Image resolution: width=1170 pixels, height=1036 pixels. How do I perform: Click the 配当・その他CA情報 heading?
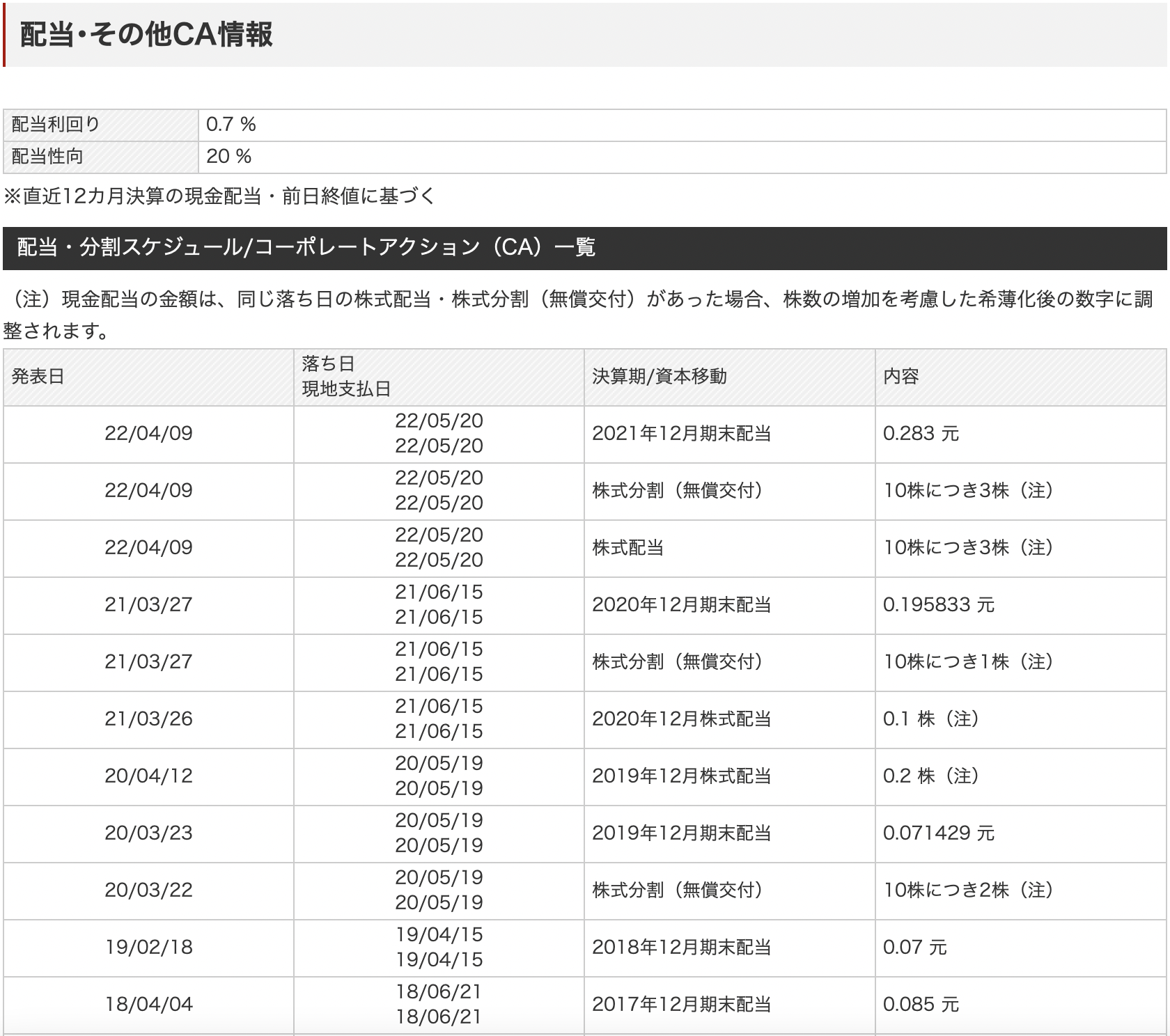coord(146,34)
